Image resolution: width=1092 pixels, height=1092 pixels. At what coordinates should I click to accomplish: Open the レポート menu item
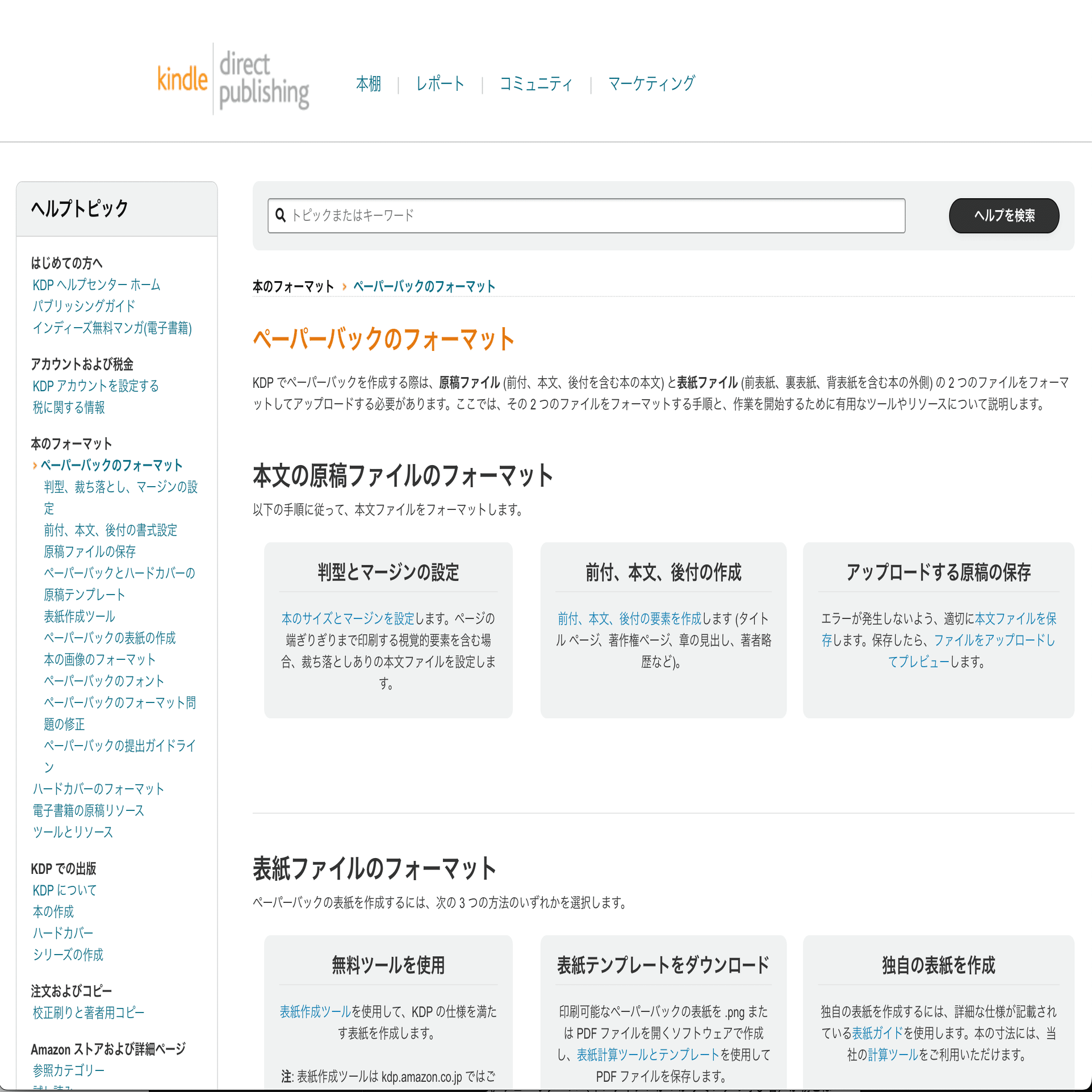tap(440, 84)
